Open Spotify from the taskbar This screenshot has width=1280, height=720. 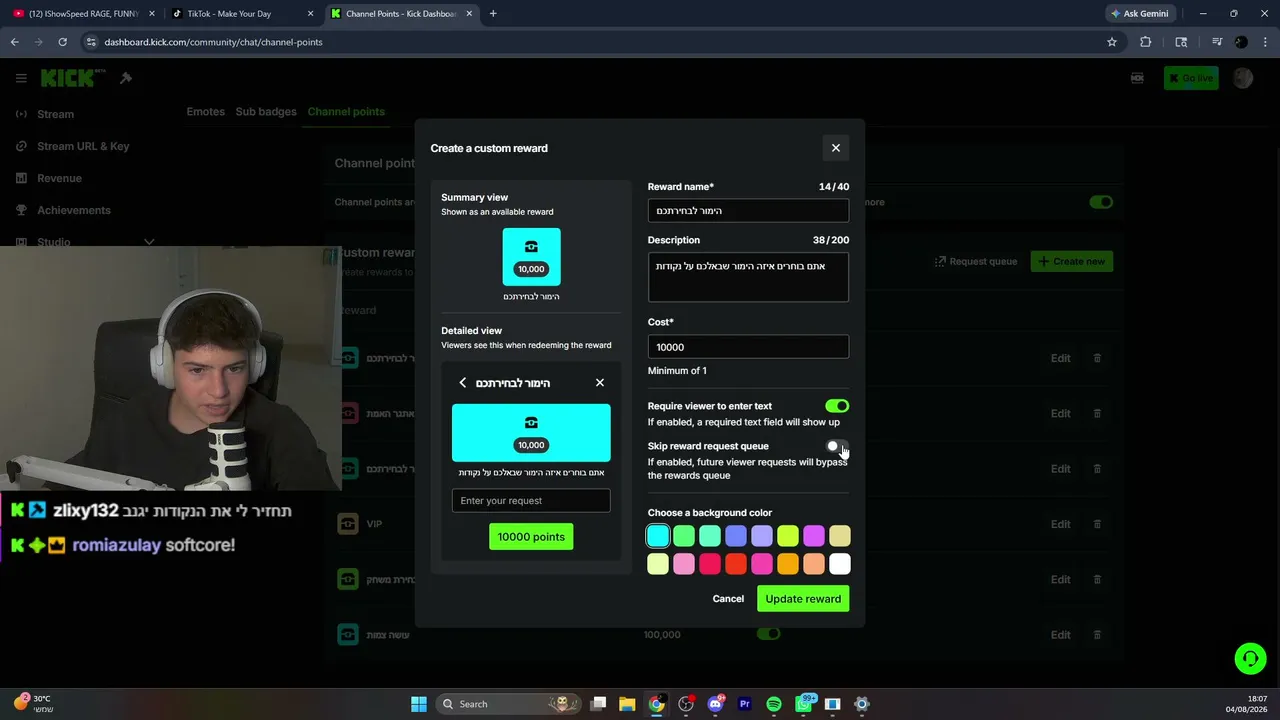click(774, 704)
